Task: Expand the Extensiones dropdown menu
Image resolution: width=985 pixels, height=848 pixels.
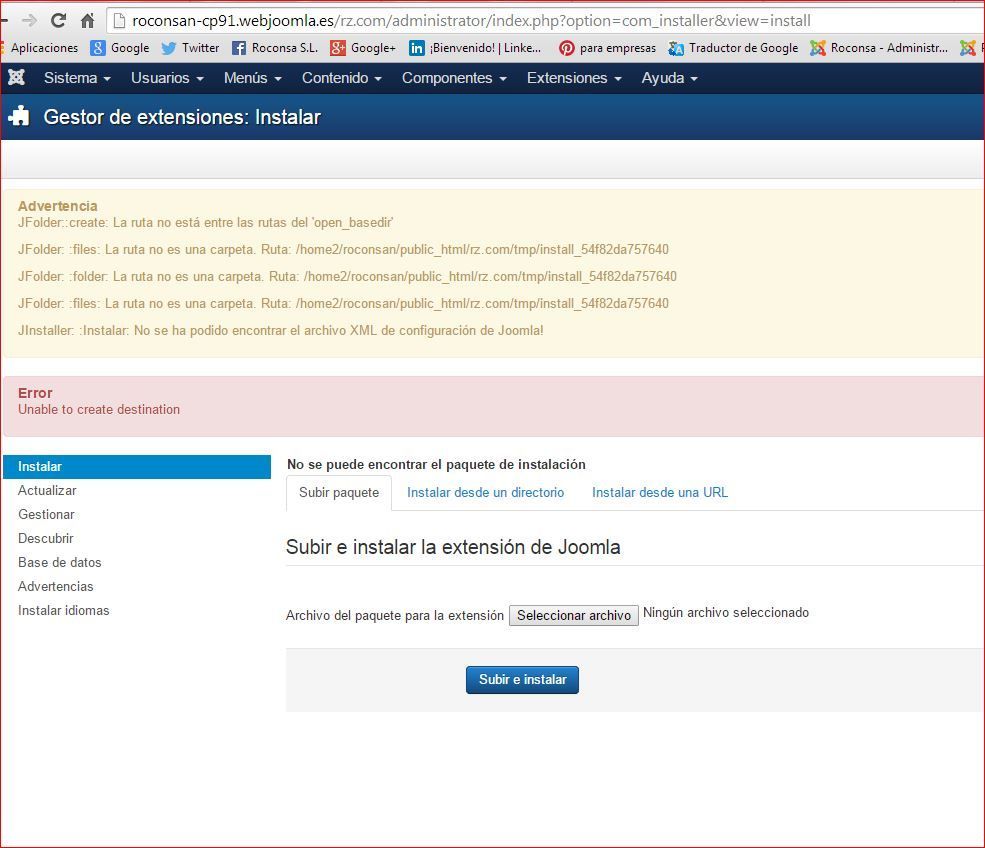Action: point(574,78)
